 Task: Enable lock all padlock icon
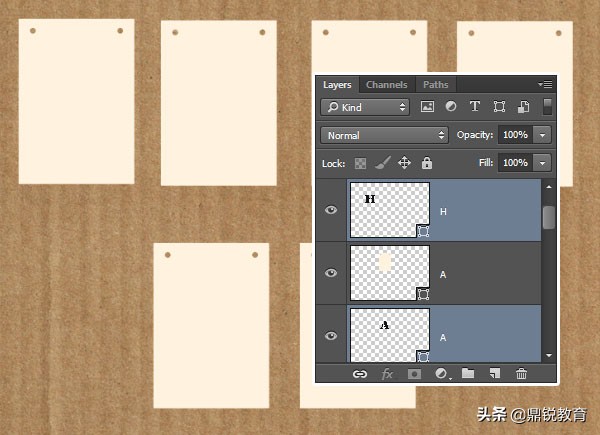coord(427,163)
